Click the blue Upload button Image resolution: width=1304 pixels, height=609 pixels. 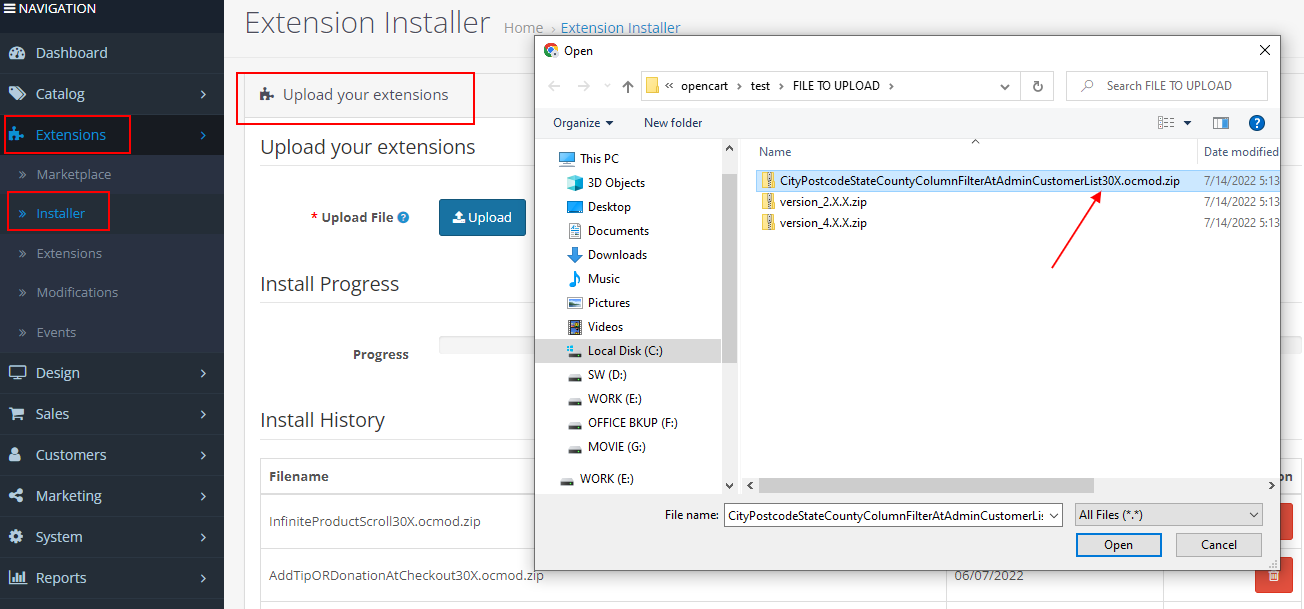482,217
